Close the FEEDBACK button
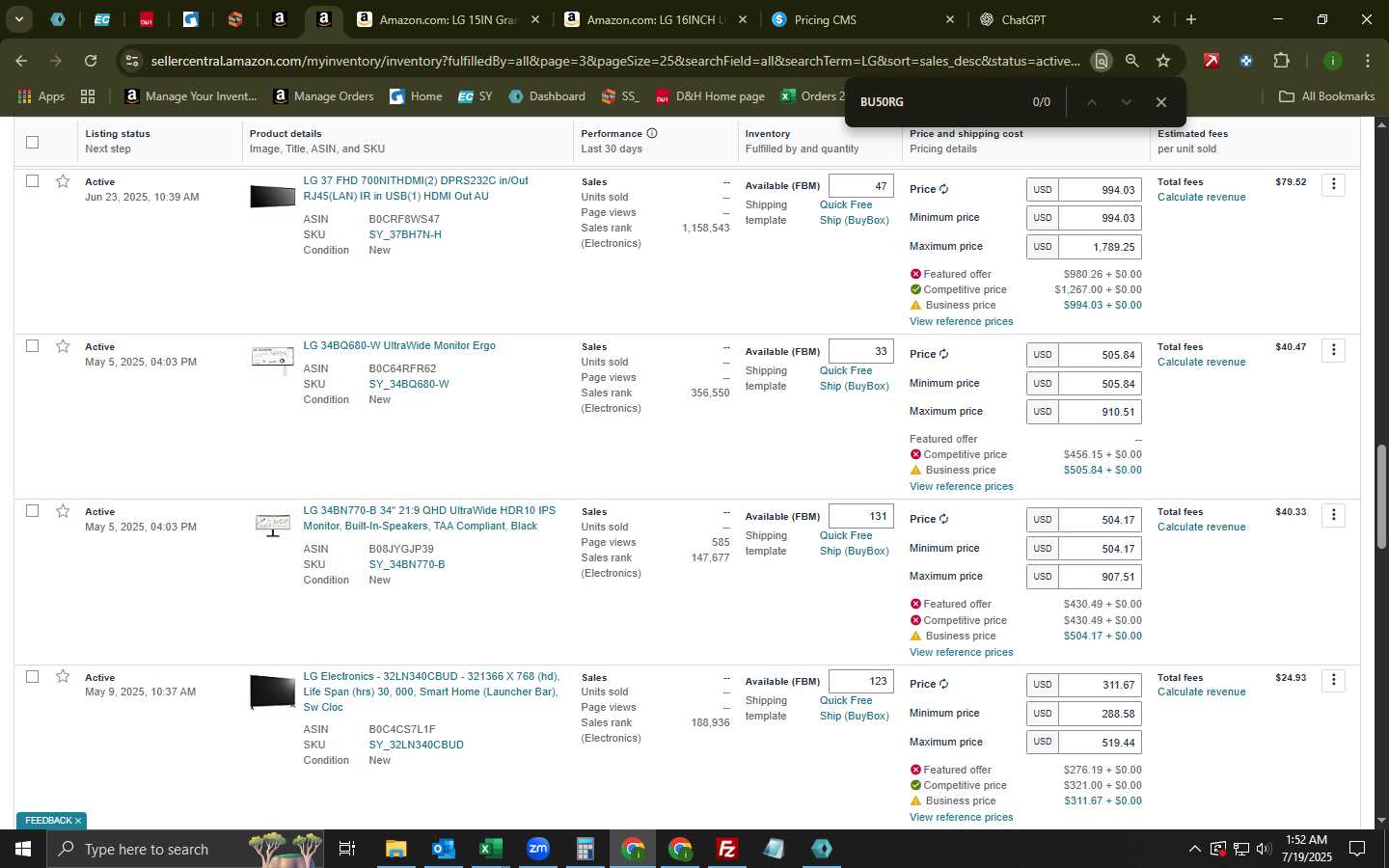Viewport: 1389px width, 868px height. (78, 821)
